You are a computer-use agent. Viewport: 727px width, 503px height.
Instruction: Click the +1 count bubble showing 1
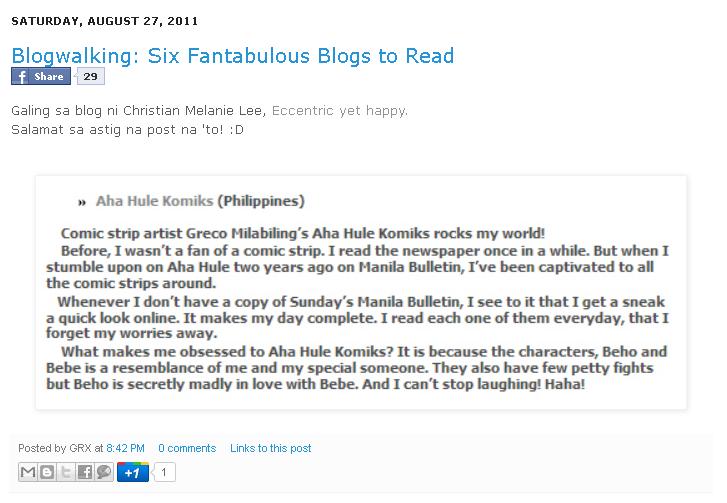[164, 472]
